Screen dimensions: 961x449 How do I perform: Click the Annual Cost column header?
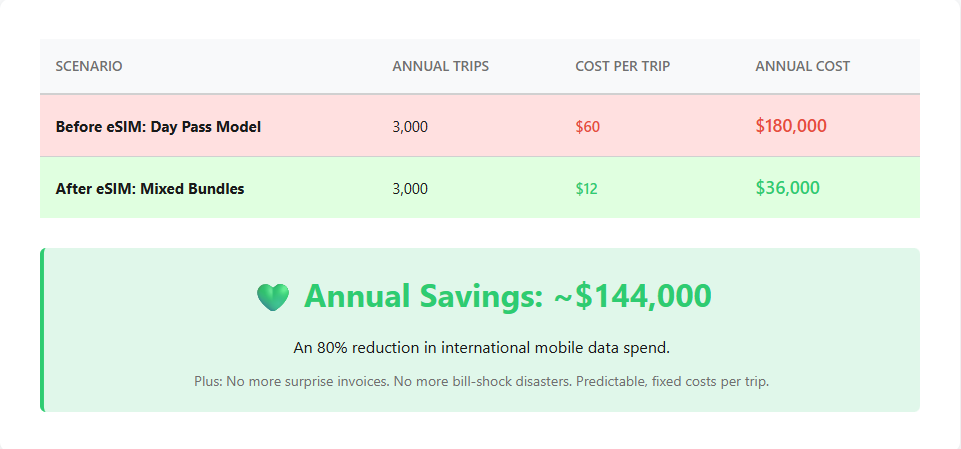pyautogui.click(x=802, y=66)
